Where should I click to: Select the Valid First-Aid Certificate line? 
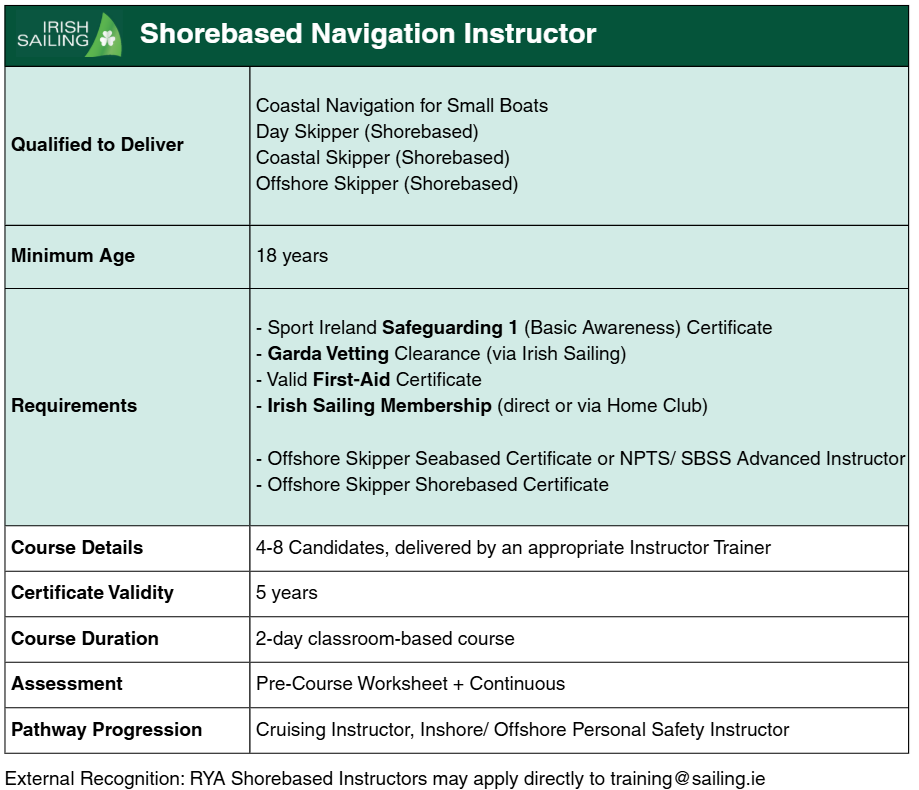pos(374,380)
